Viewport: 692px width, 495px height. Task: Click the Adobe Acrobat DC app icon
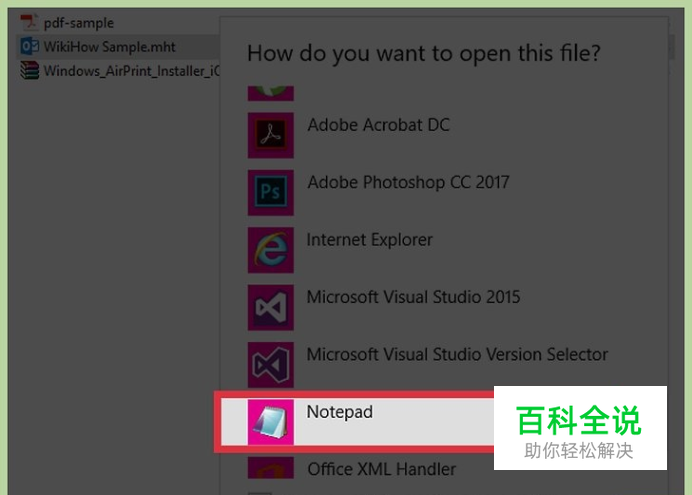271,135
